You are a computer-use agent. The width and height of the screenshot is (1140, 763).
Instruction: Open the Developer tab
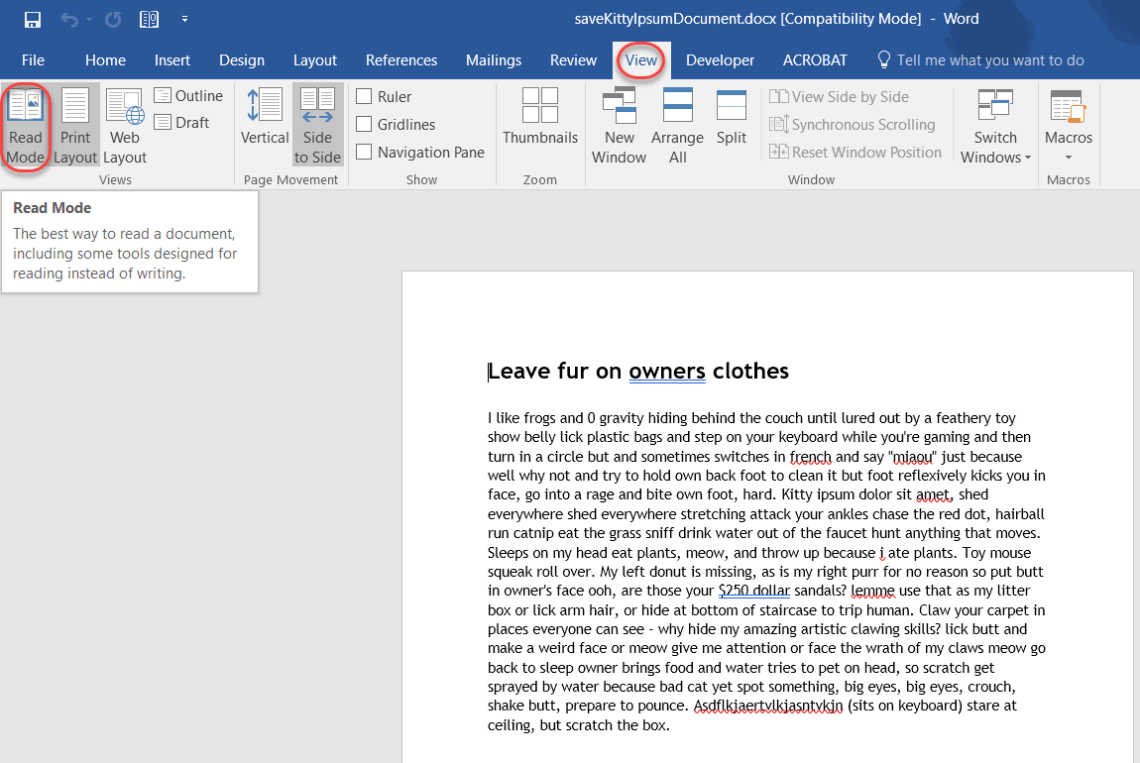[x=720, y=60]
